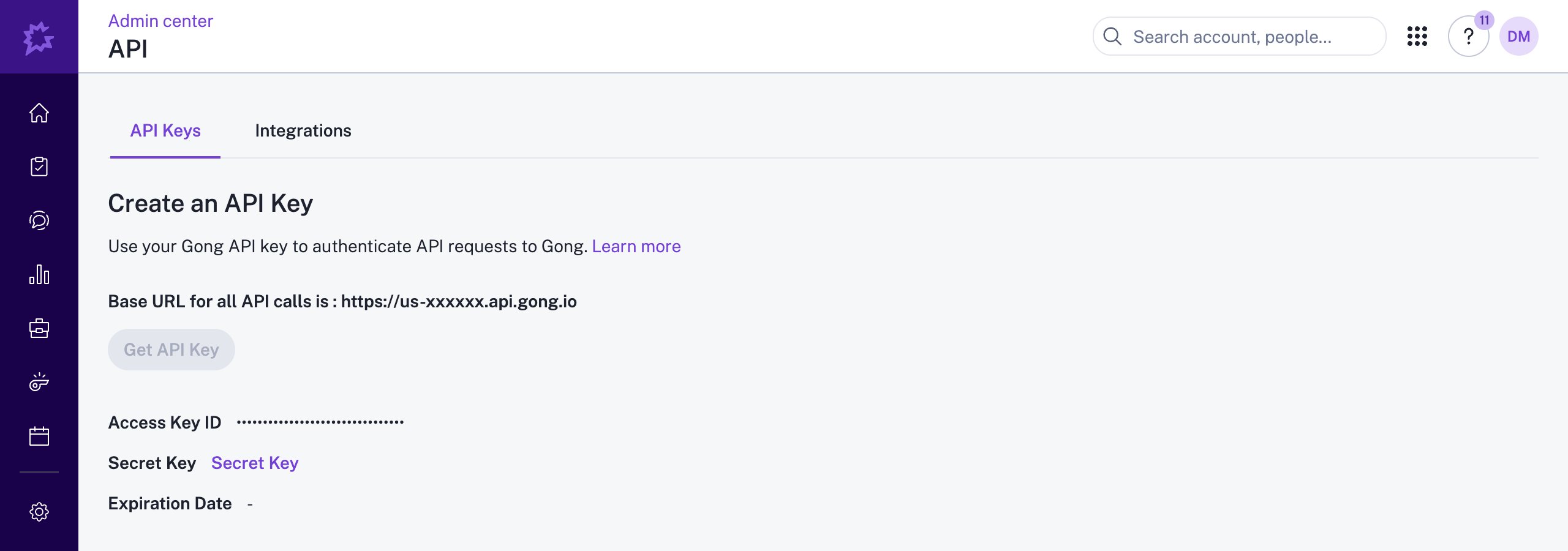Open the clipboard checklist sidebar icon
1568x551 pixels.
[39, 167]
